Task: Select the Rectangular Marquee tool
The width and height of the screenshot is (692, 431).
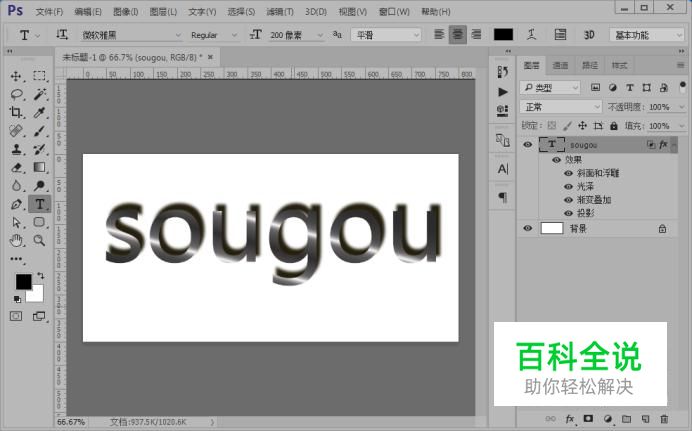Action: [x=39, y=76]
